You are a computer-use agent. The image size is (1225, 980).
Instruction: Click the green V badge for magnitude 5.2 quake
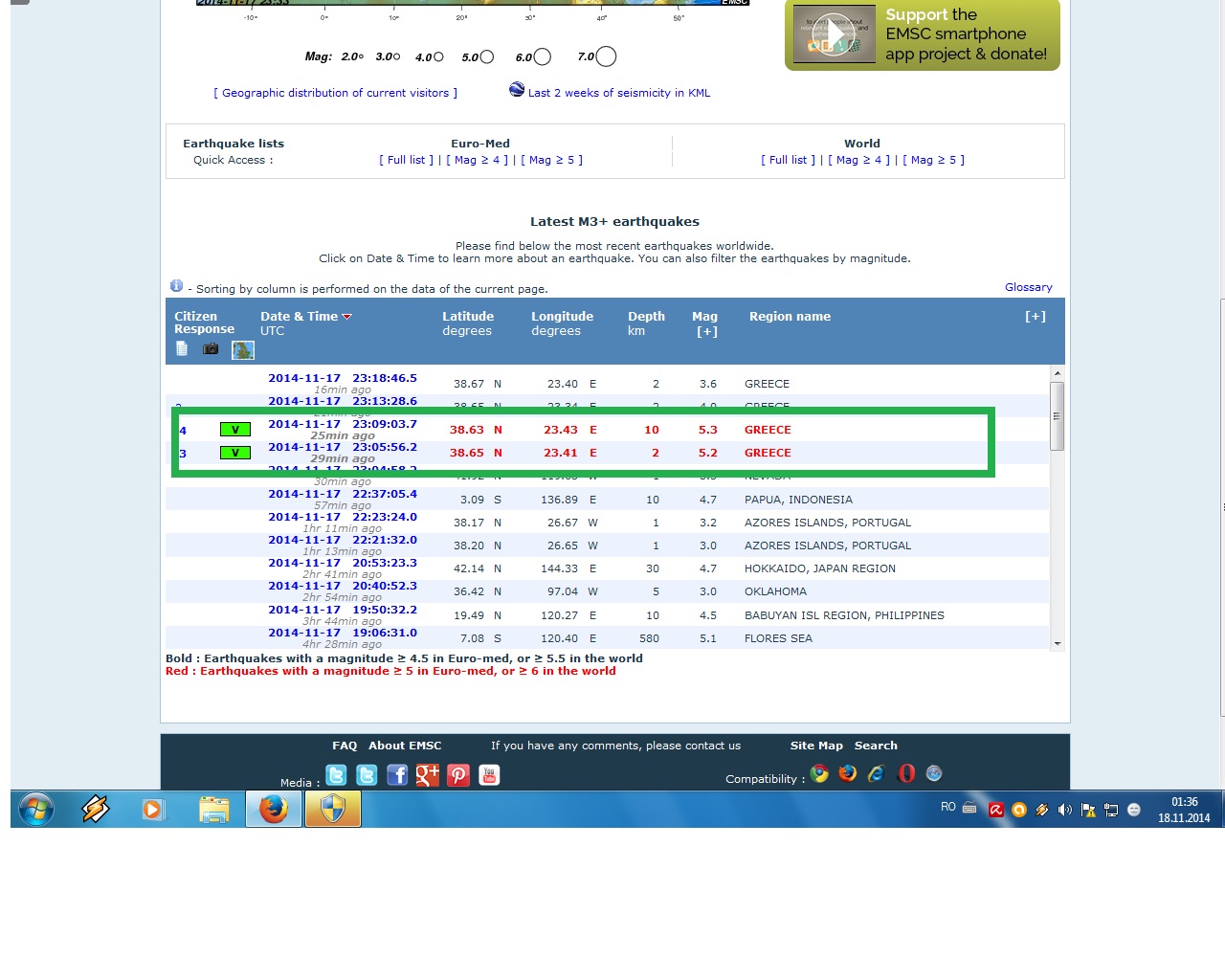[235, 453]
